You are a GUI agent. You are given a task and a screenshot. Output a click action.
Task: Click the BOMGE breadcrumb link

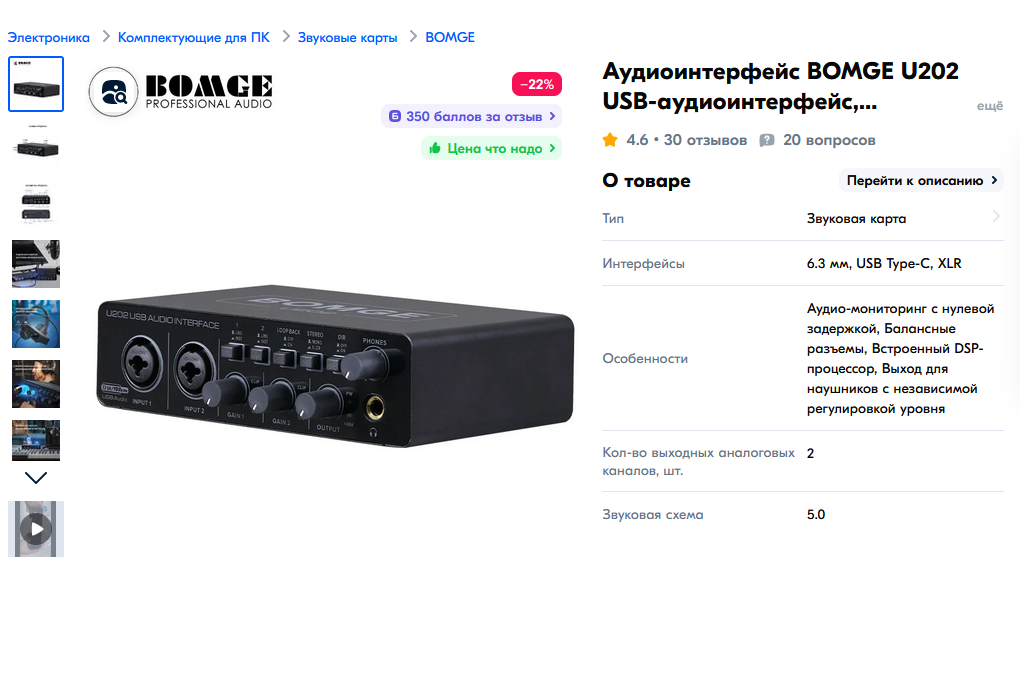pyautogui.click(x=450, y=37)
